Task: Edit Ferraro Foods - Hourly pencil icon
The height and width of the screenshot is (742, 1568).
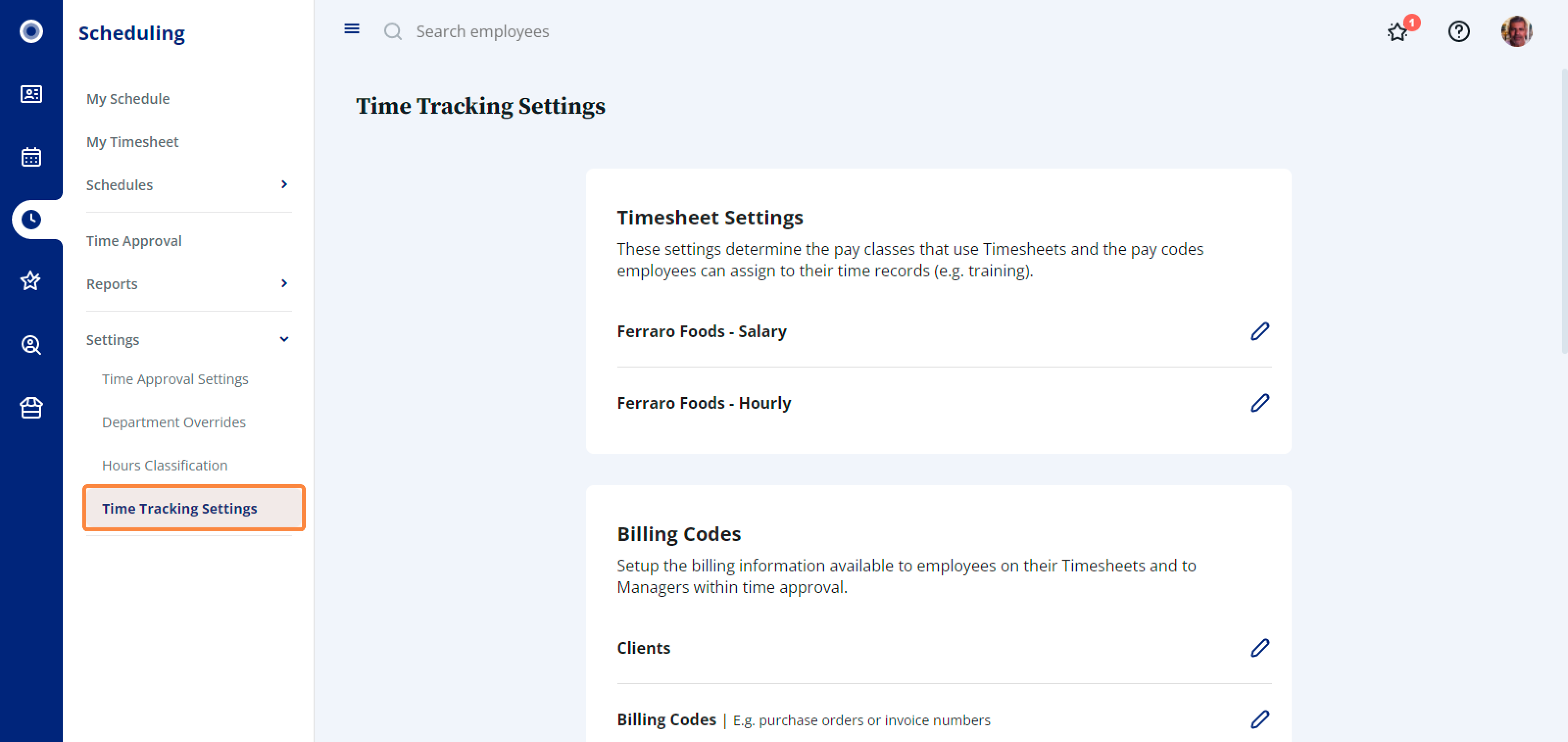Action: [1259, 402]
